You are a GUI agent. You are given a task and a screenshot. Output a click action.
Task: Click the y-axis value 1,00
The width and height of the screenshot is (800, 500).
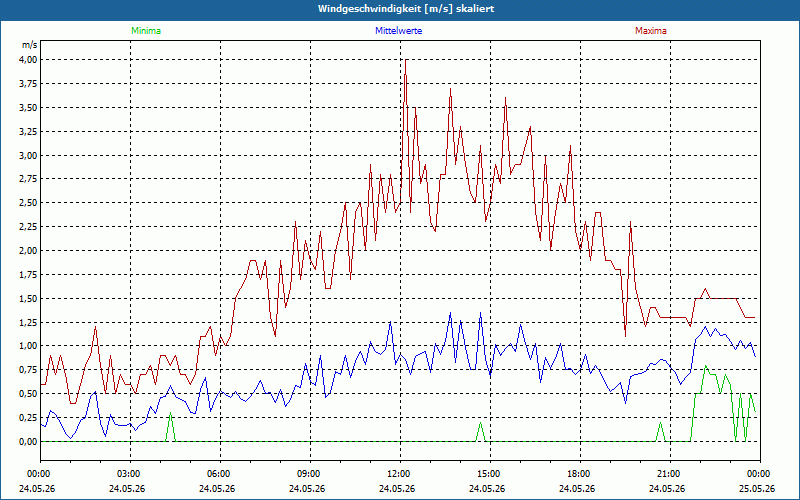[28, 346]
